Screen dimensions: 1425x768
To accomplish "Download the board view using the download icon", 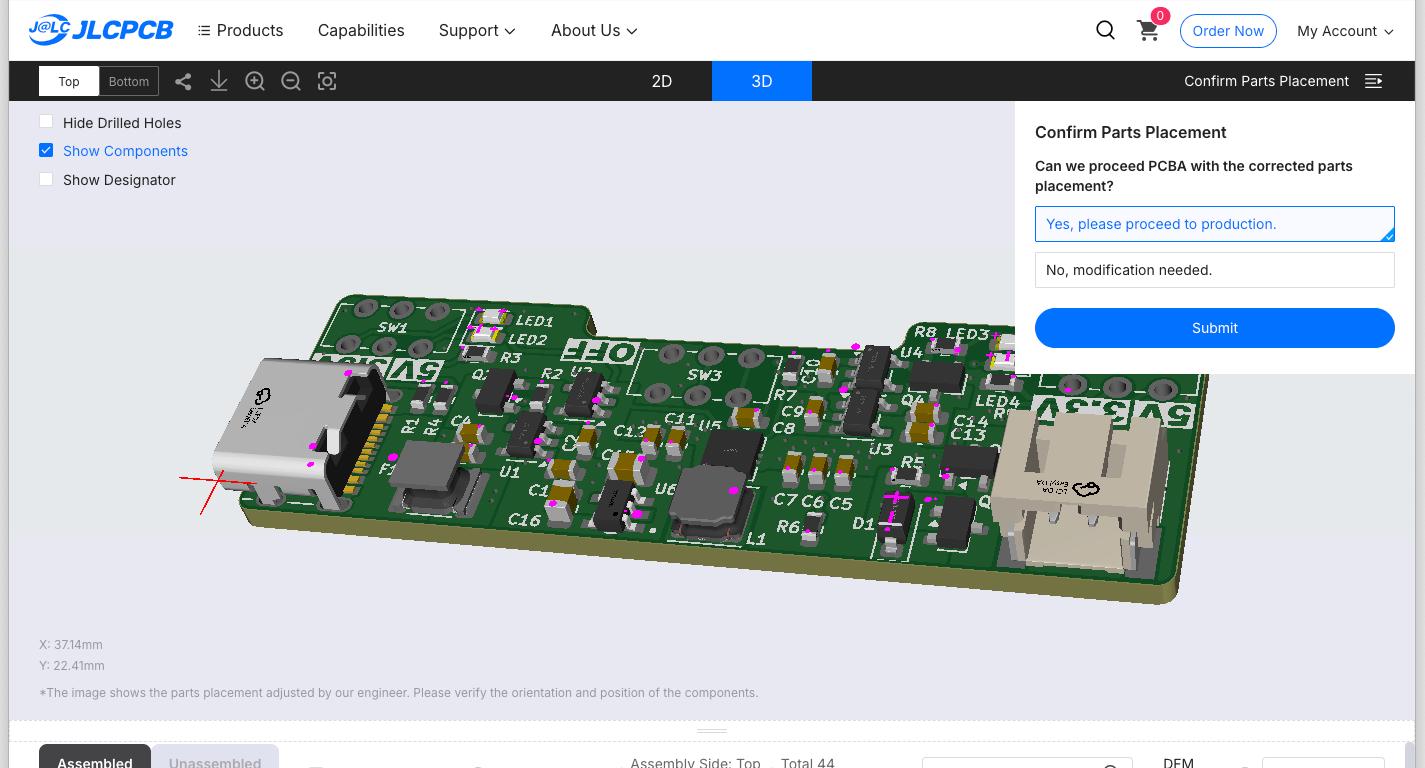I will pyautogui.click(x=219, y=82).
